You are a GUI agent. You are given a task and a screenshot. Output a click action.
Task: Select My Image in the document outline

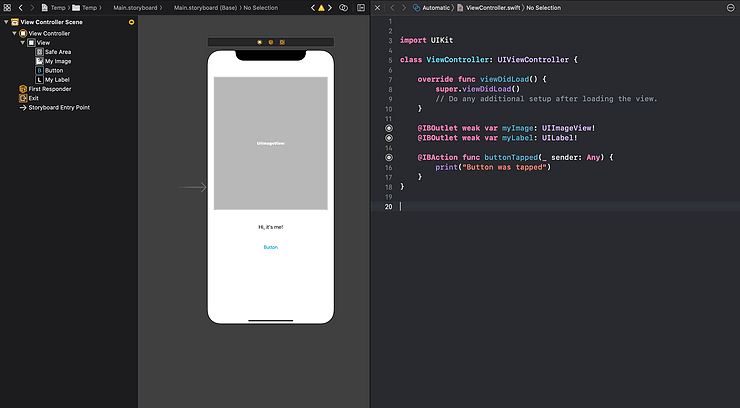[56, 61]
